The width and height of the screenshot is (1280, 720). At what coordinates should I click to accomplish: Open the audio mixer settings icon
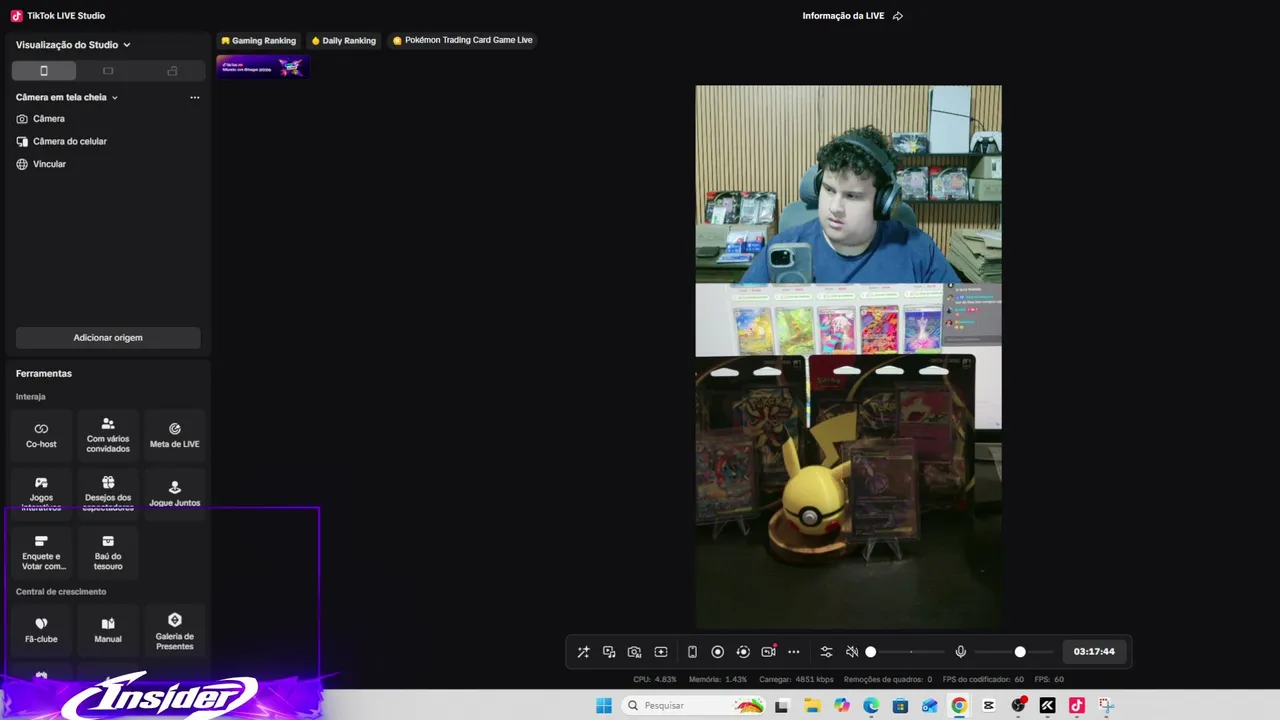826,652
